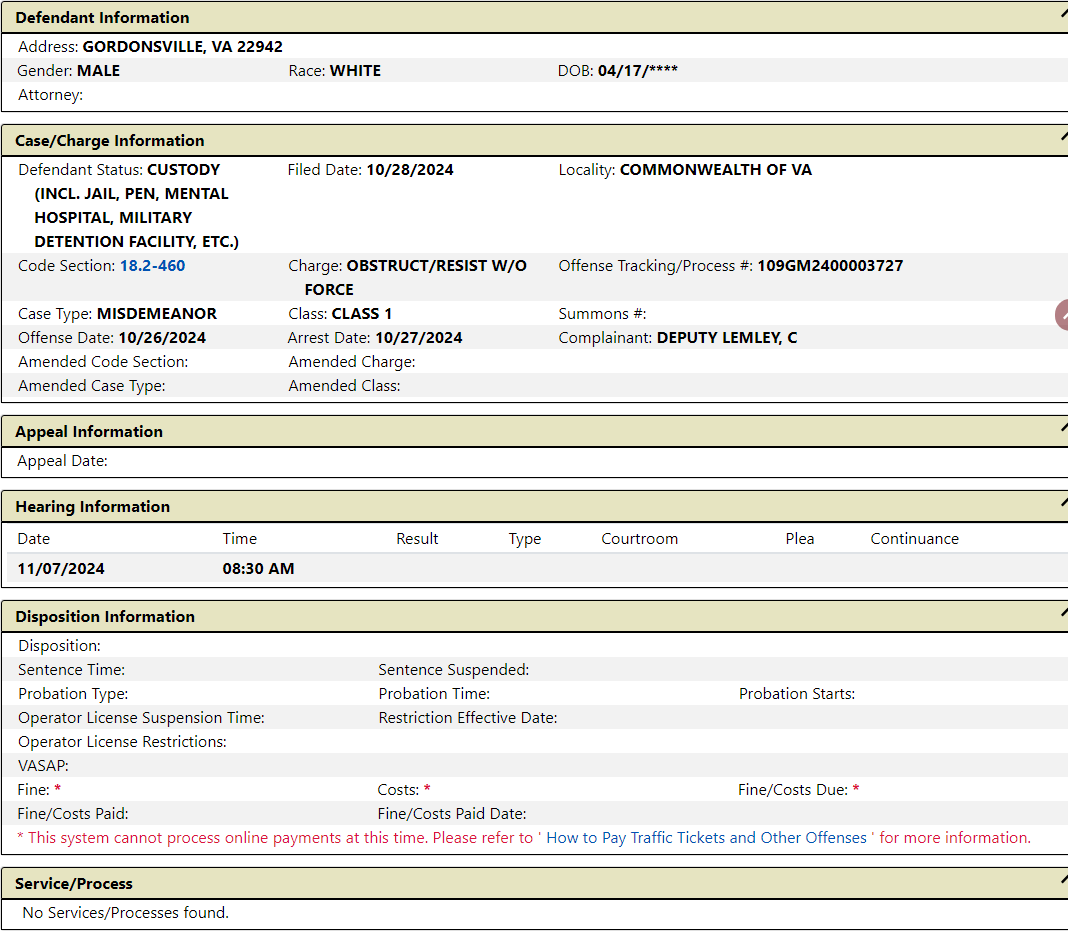The image size is (1068, 931).
Task: Click the Filed Date 10/28/2024
Action: click(x=410, y=170)
